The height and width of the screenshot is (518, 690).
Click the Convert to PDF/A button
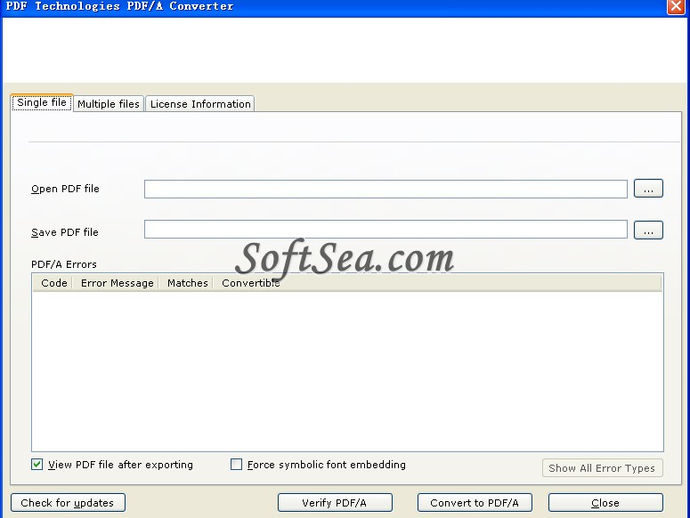coord(474,503)
